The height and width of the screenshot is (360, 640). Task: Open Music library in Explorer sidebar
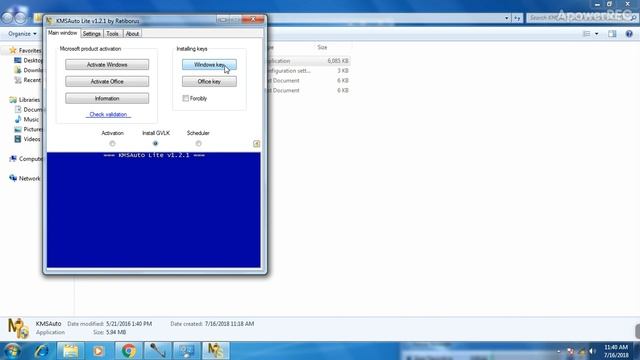[x=31, y=119]
